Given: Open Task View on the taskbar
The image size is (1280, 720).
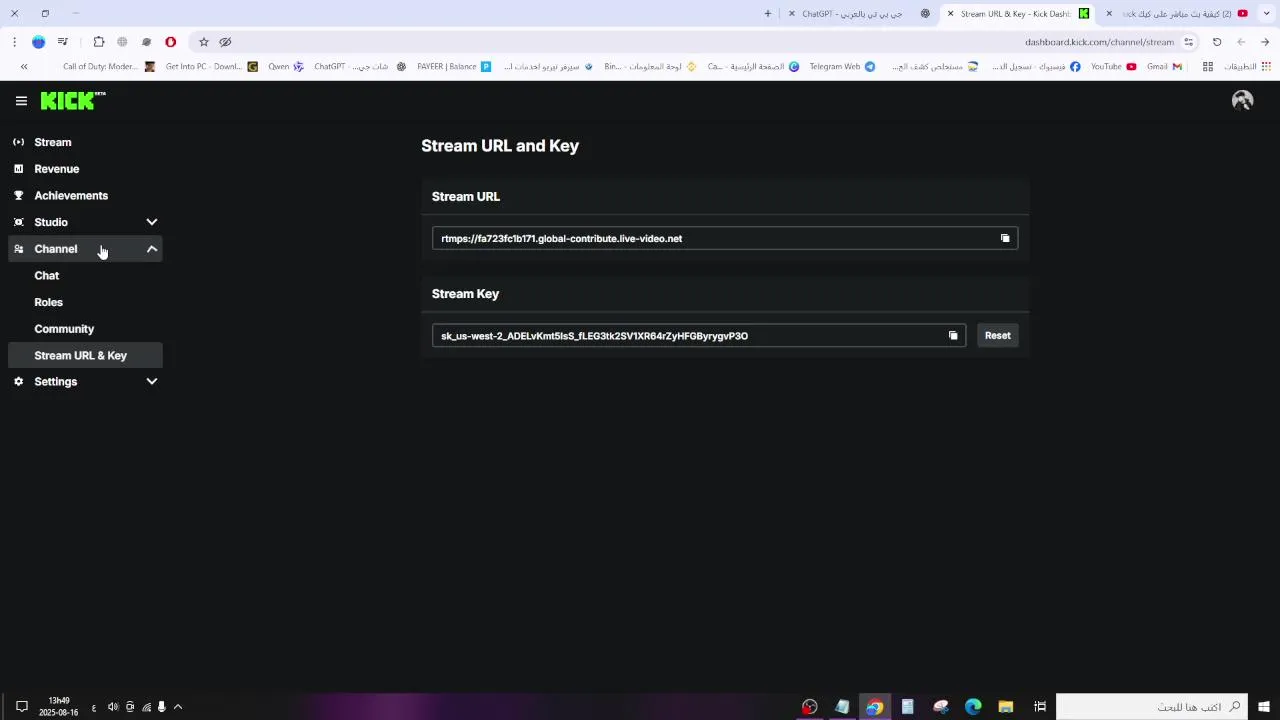Looking at the screenshot, I should click(1040, 707).
